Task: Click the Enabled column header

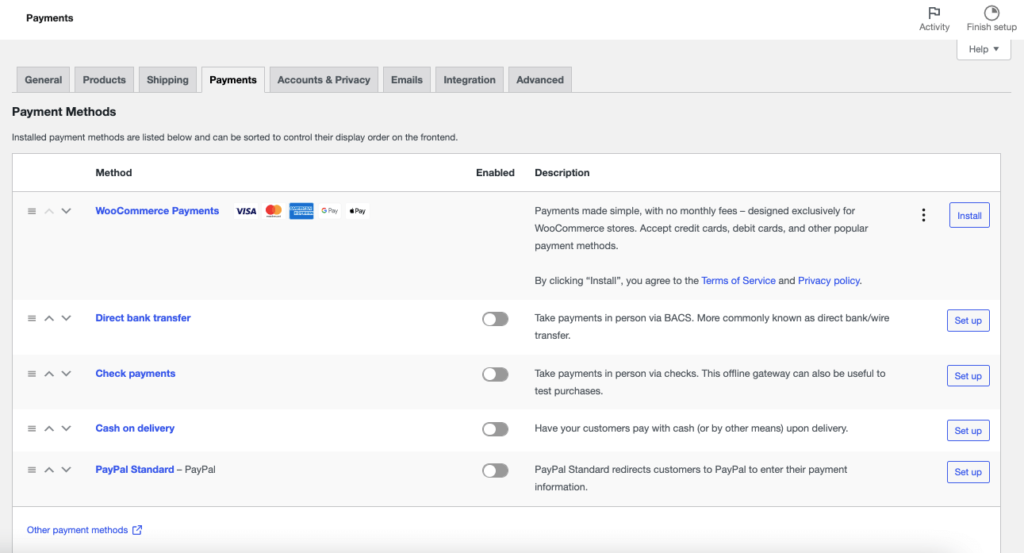Action: pos(495,172)
